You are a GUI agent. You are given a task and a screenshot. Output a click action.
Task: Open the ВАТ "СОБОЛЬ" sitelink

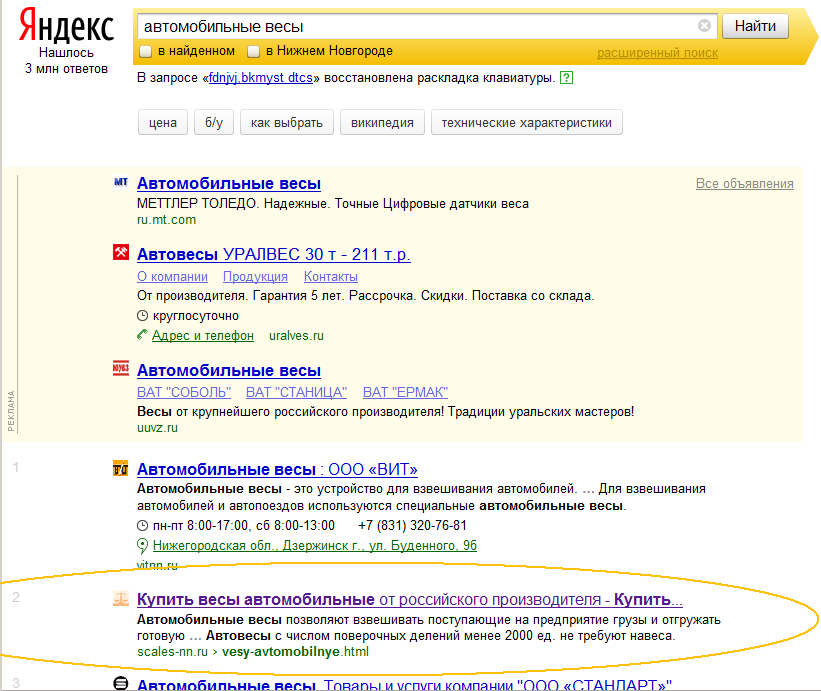[184, 392]
